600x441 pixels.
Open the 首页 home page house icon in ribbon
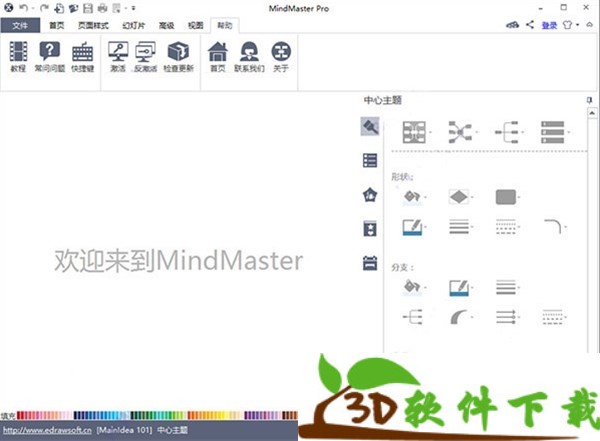[218, 56]
